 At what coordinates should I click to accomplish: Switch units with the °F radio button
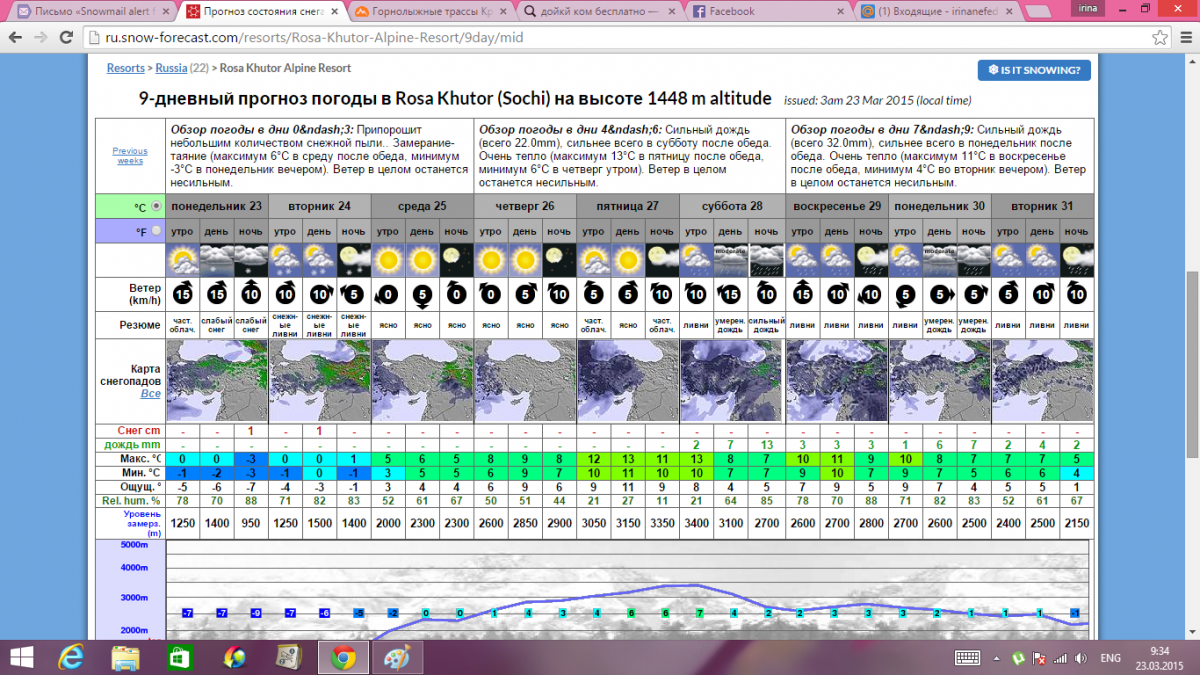coord(155,231)
